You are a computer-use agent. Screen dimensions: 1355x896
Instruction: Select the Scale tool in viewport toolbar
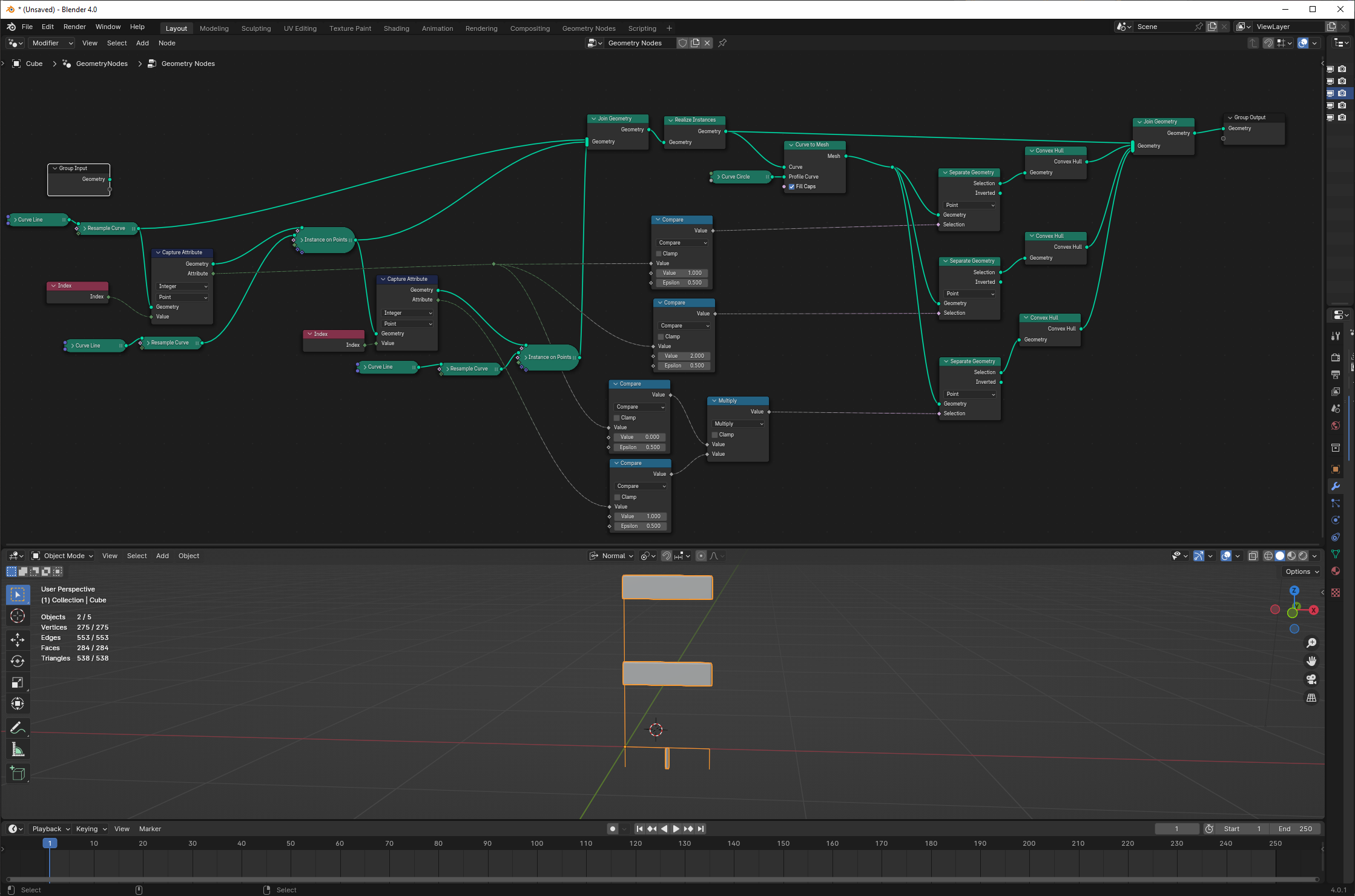point(18,683)
